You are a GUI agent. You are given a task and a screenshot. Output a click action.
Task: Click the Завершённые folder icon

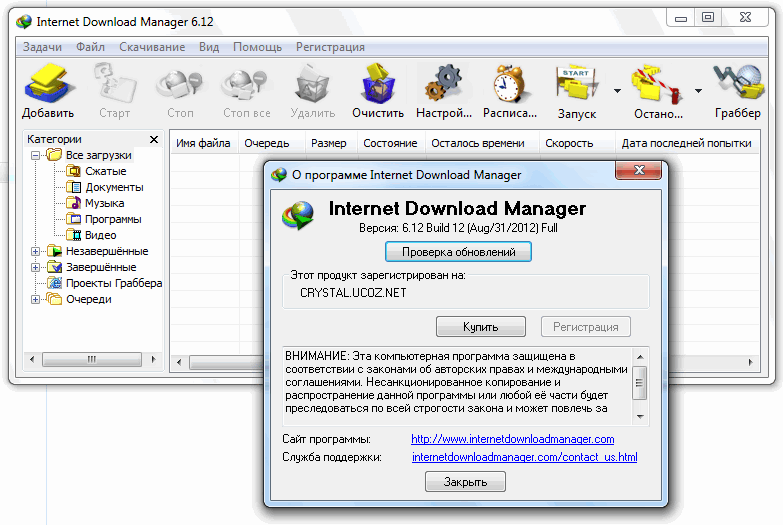54,267
